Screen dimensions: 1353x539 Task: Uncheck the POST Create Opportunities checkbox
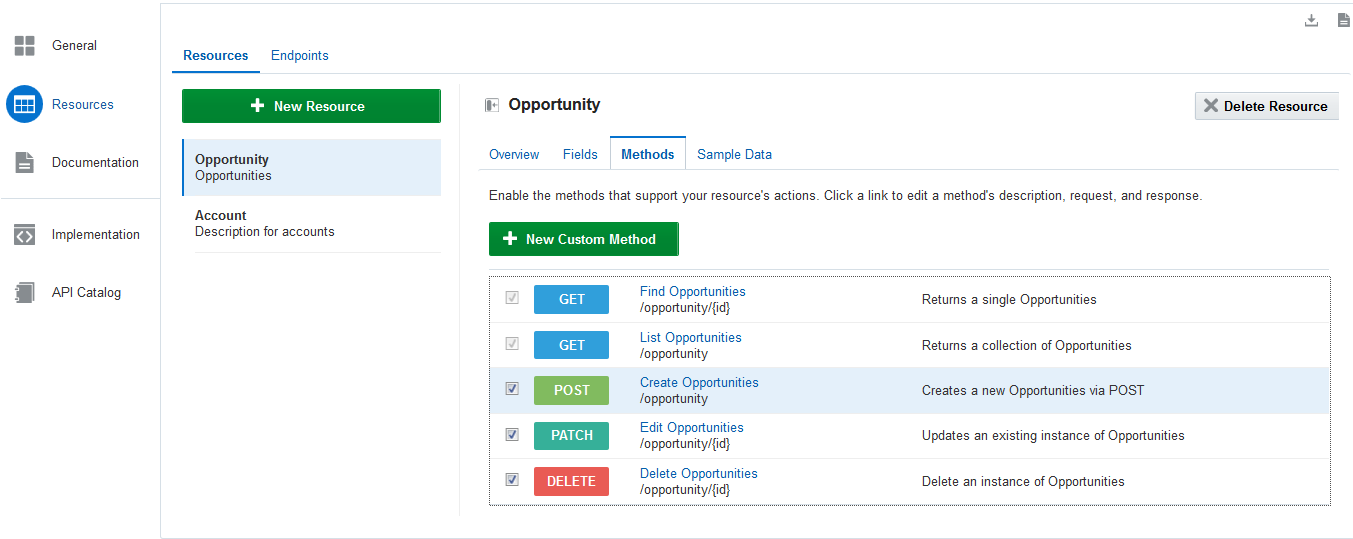click(x=512, y=389)
